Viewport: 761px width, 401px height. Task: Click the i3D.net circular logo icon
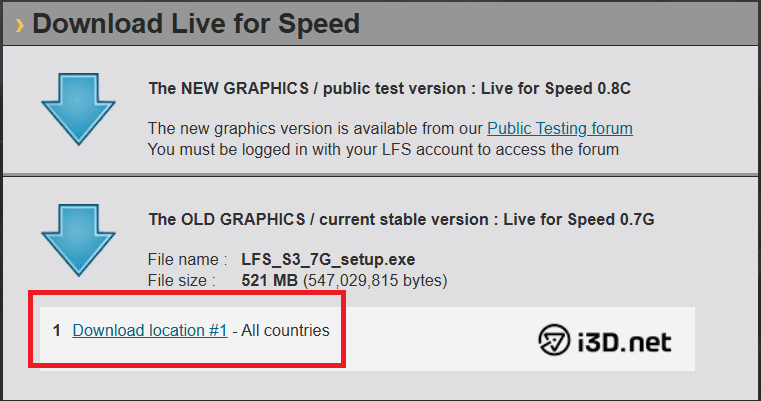click(554, 342)
